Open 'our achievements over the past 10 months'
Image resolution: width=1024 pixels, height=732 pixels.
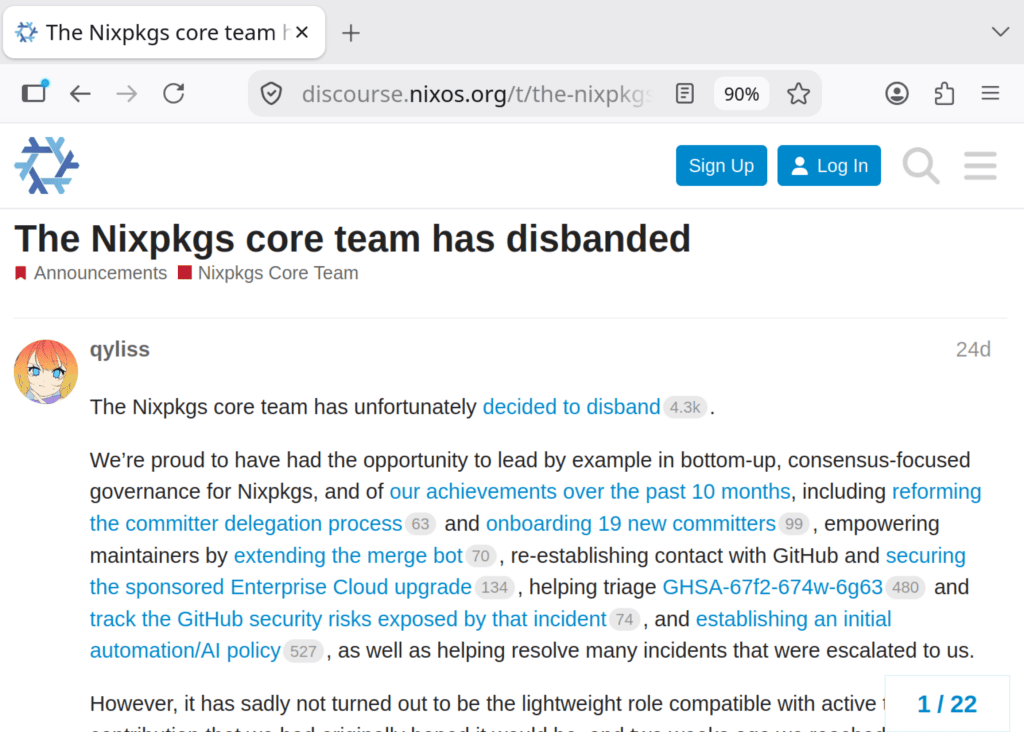(x=590, y=491)
